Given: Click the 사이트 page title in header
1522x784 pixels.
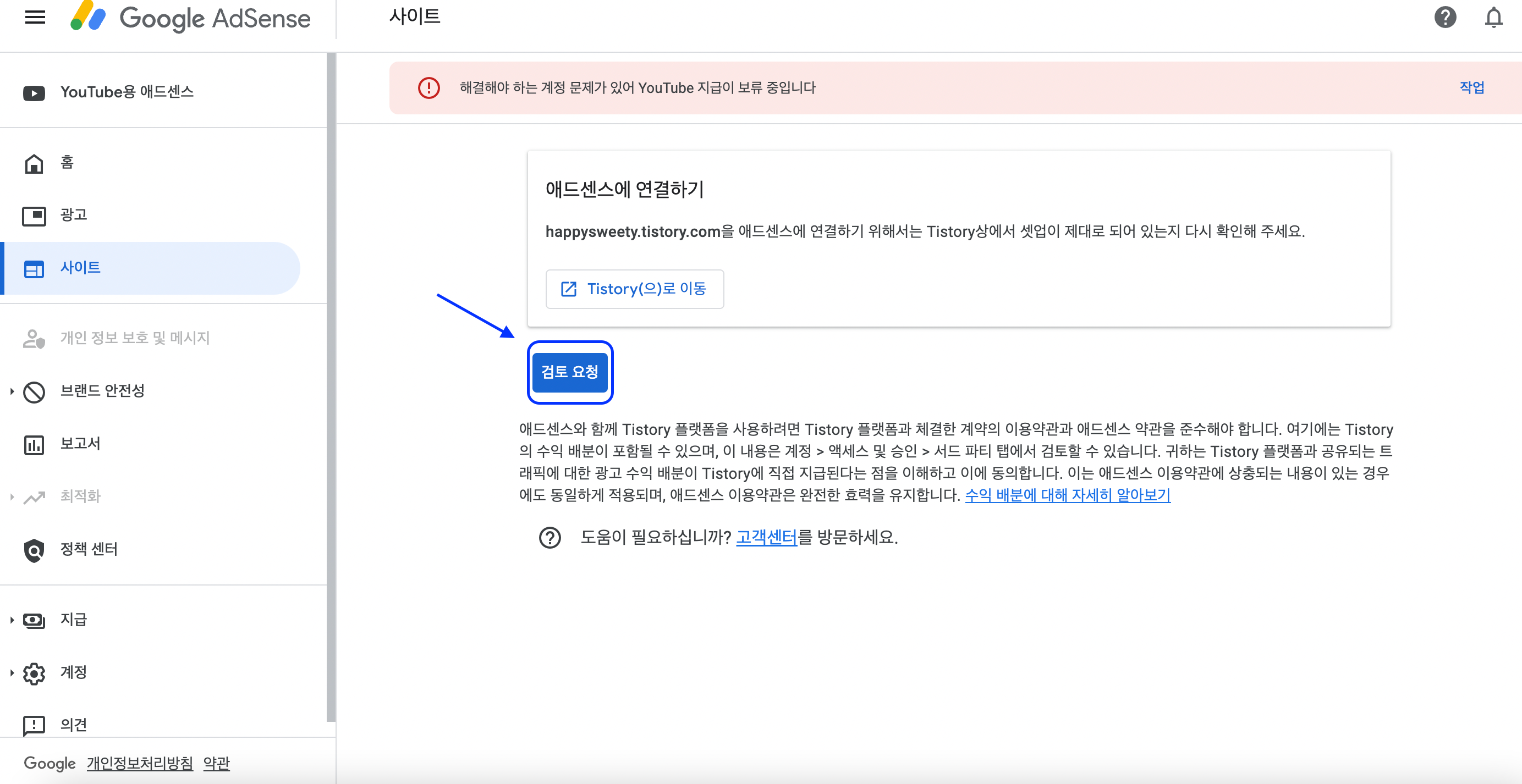Looking at the screenshot, I should point(414,16).
